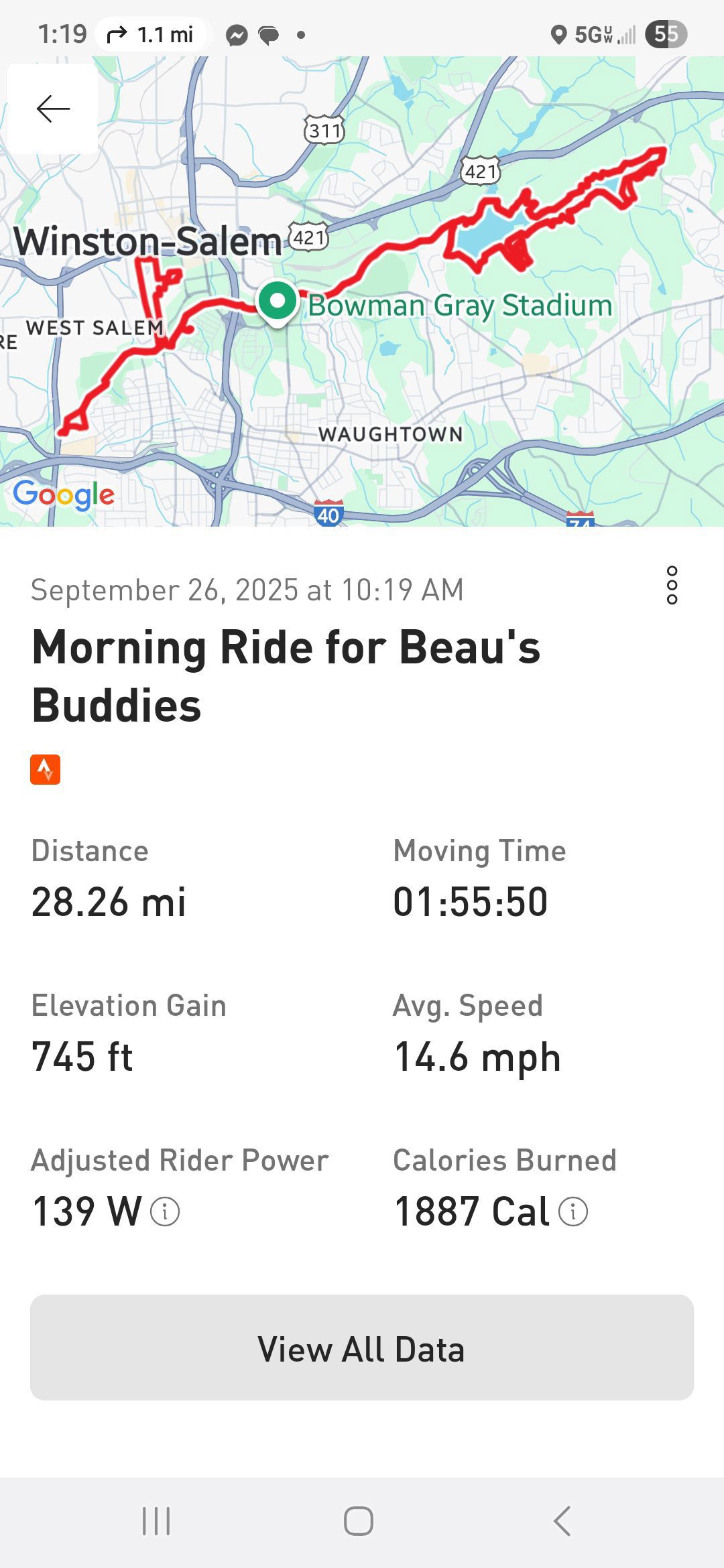Open the three-dot options menu
The image size is (724, 1568).
click(x=672, y=585)
